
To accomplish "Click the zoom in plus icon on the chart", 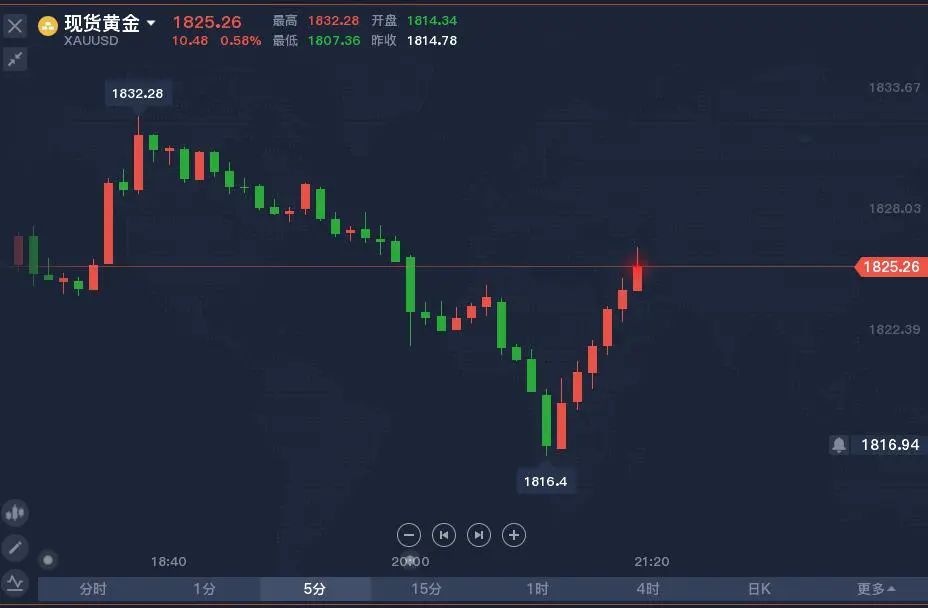I will pos(514,535).
